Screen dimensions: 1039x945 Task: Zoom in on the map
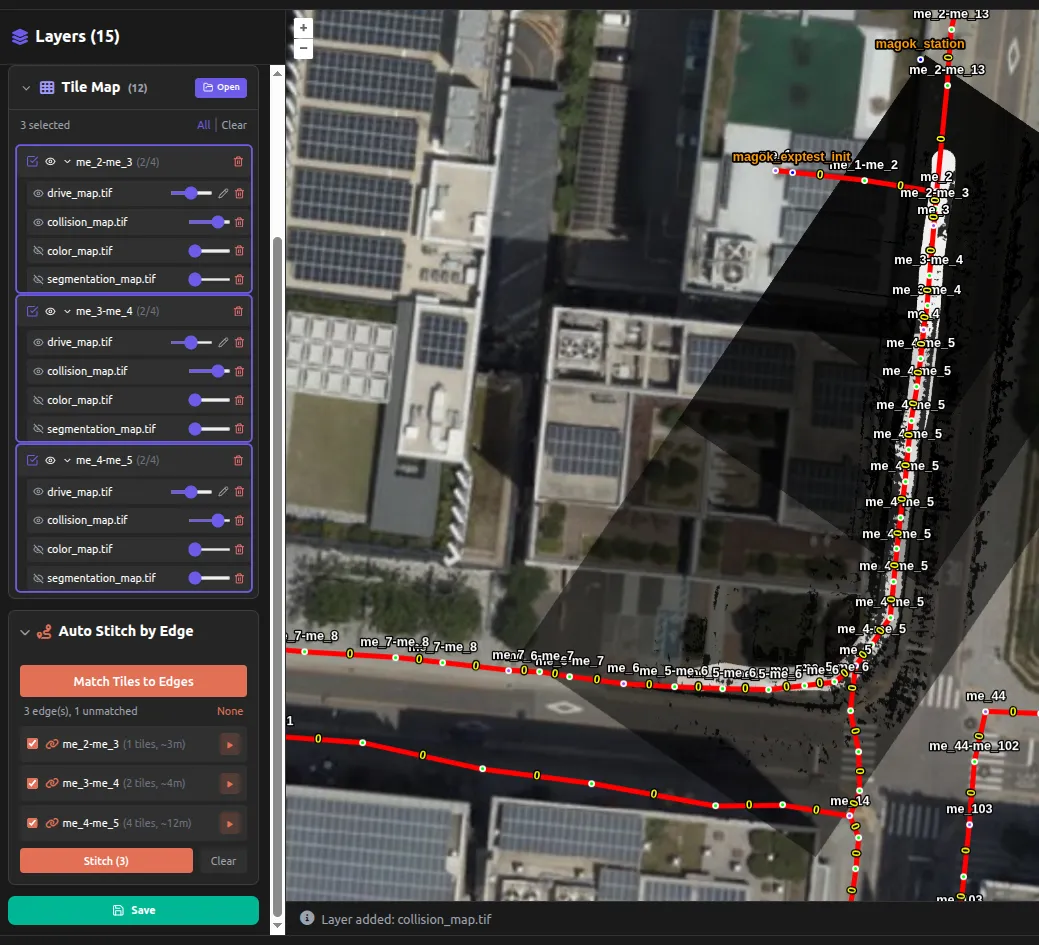click(304, 28)
